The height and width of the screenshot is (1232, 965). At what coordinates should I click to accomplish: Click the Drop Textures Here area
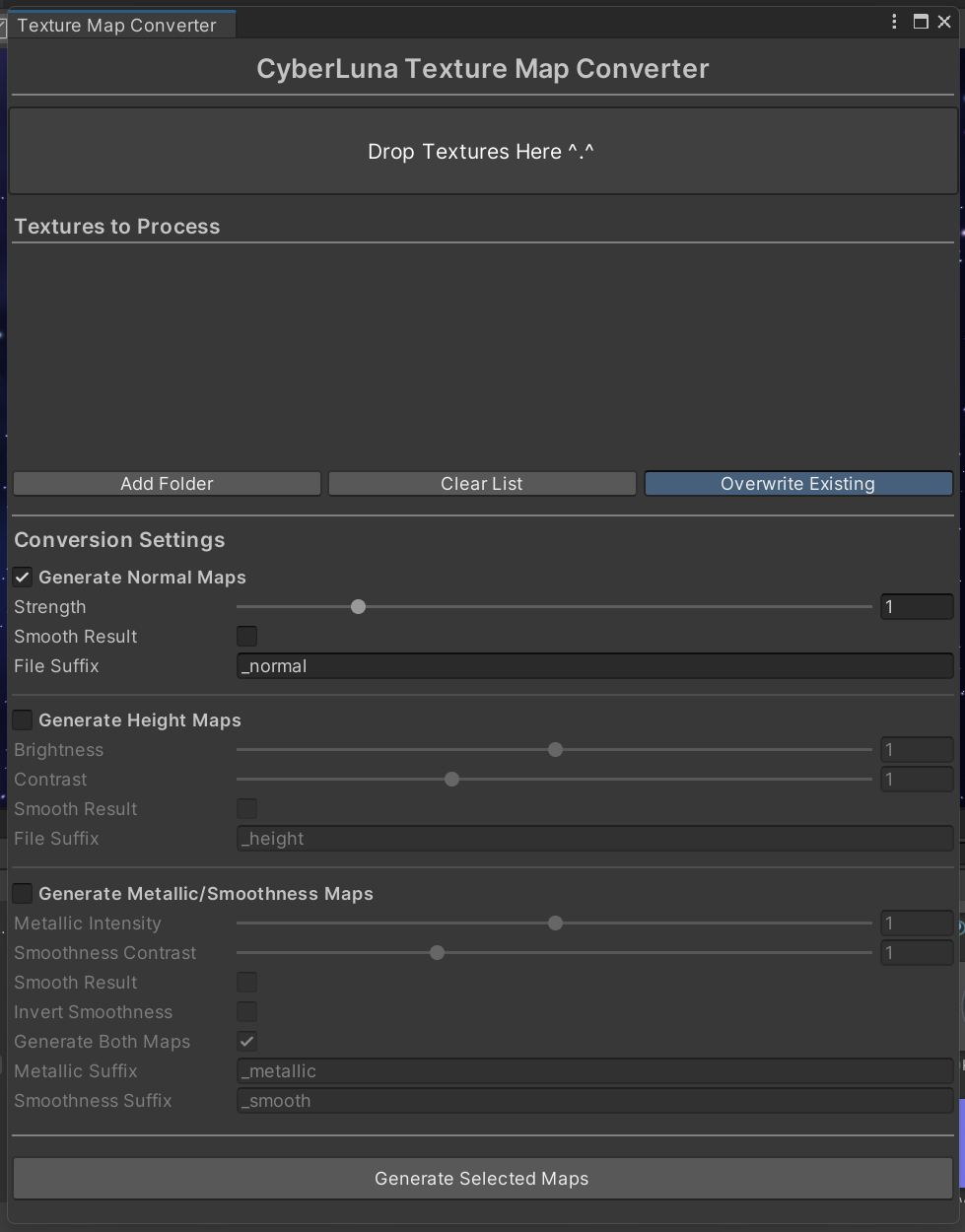(x=481, y=151)
